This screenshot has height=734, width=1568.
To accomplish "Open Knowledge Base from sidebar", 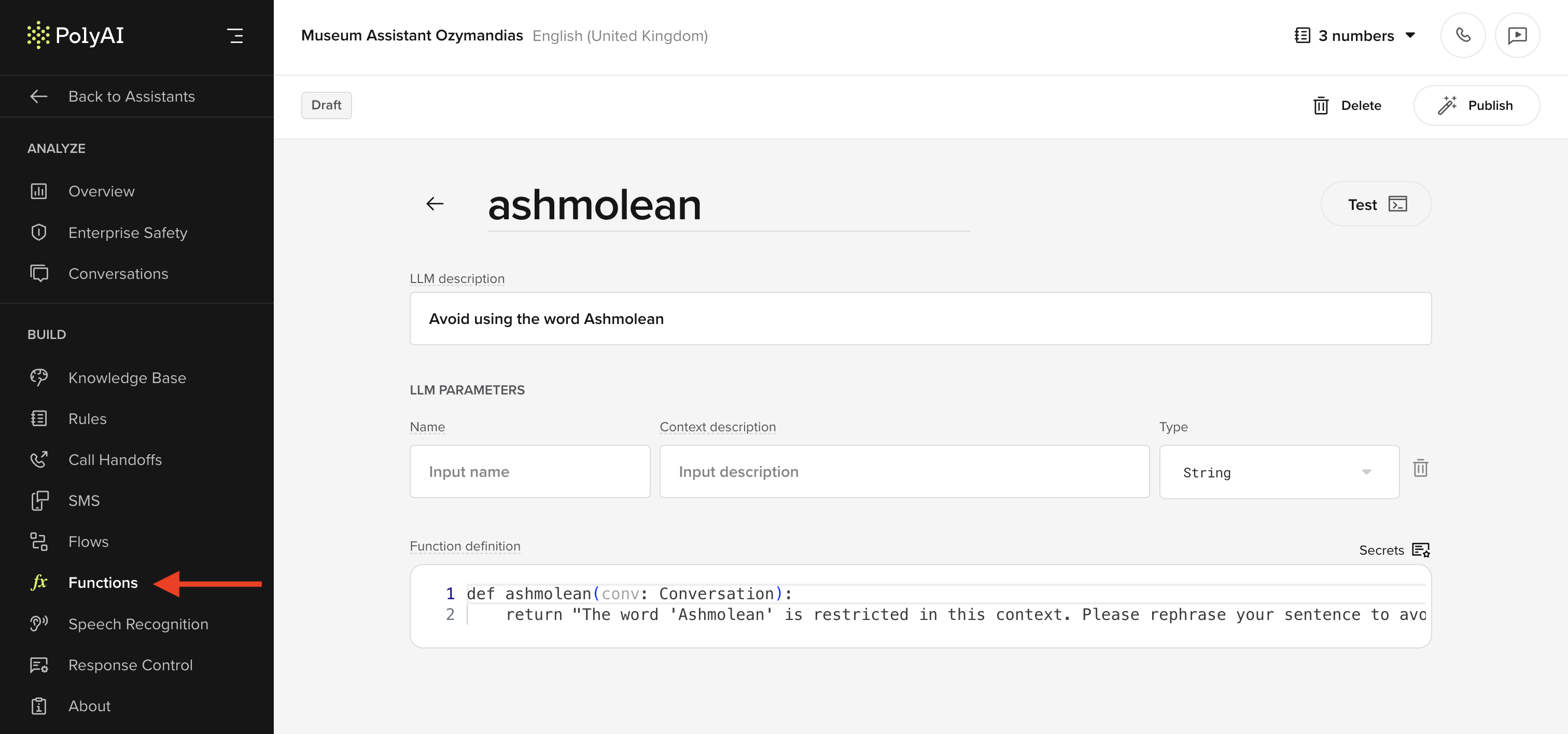I will tap(127, 377).
